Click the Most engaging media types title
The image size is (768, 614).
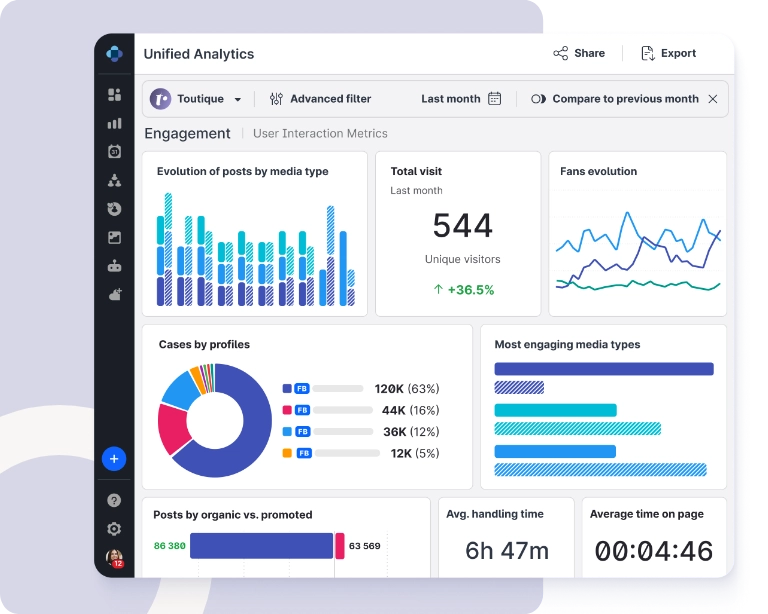(567, 345)
